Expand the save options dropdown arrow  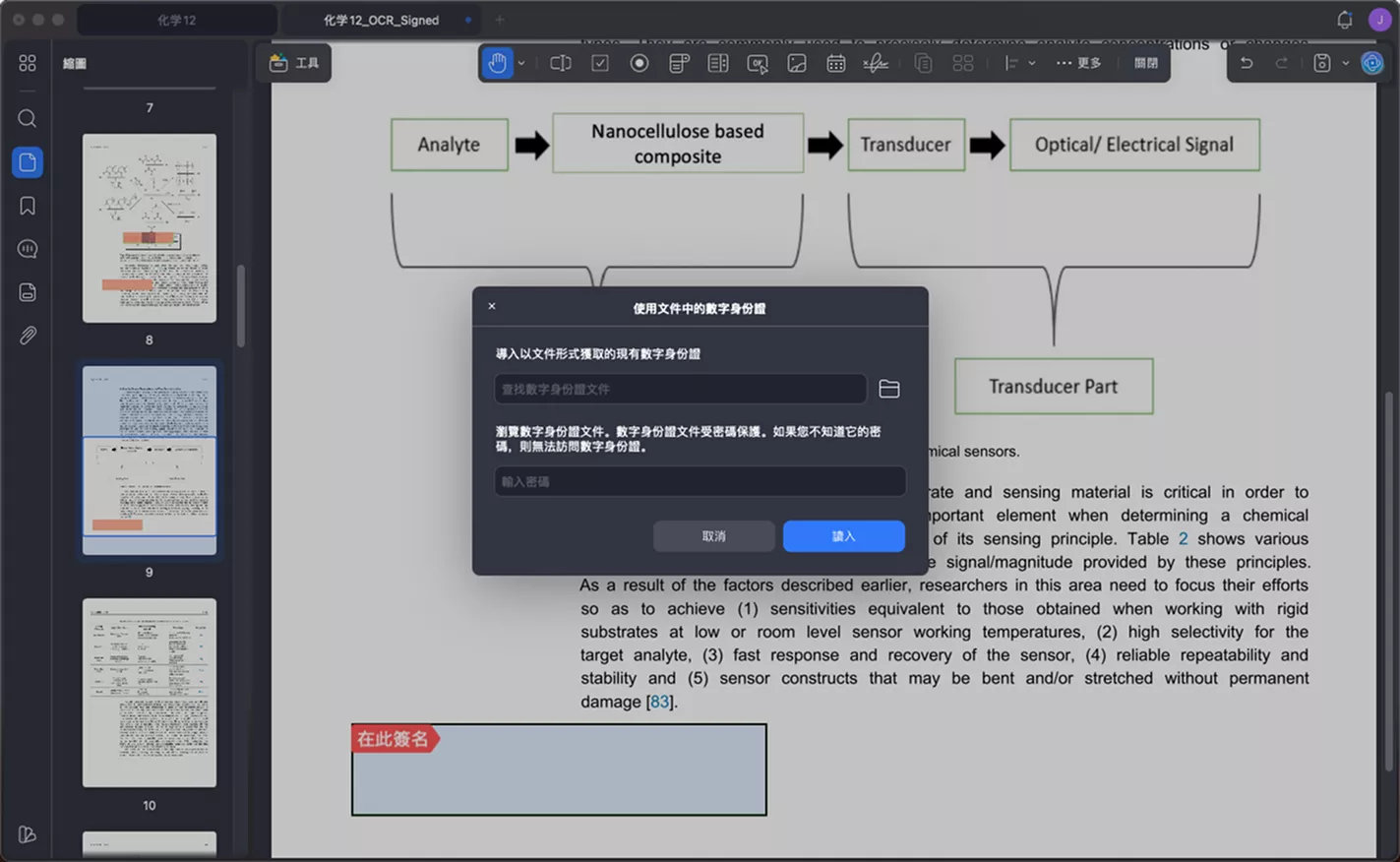(1346, 63)
